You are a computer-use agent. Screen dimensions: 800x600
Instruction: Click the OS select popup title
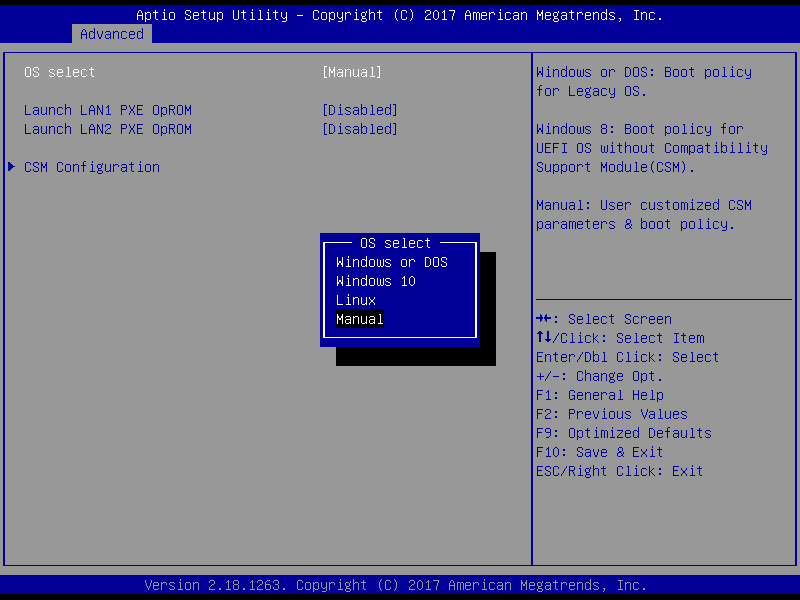pyautogui.click(x=395, y=243)
